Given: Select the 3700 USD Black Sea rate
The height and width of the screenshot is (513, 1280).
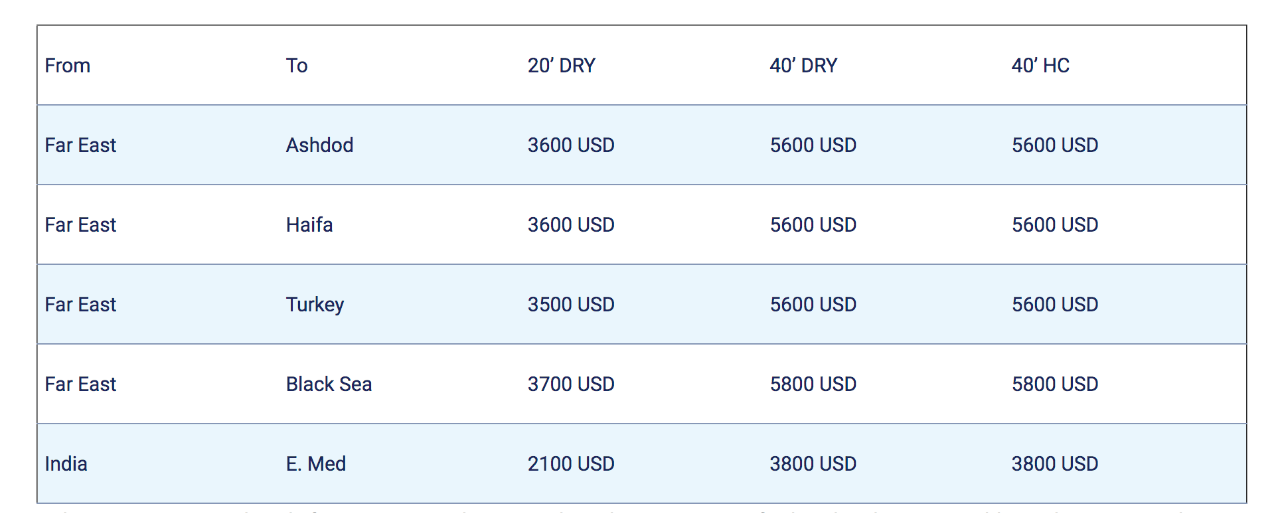Looking at the screenshot, I should pos(571,384).
